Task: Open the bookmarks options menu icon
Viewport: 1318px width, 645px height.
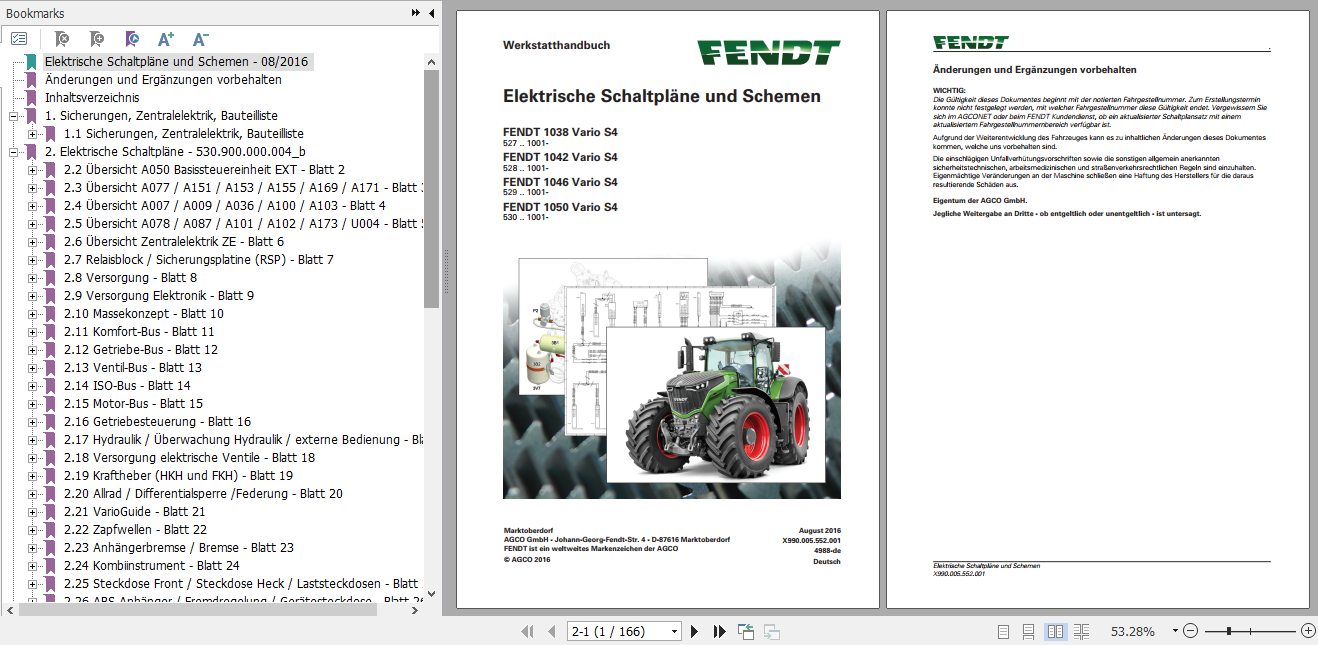Action: (x=19, y=39)
